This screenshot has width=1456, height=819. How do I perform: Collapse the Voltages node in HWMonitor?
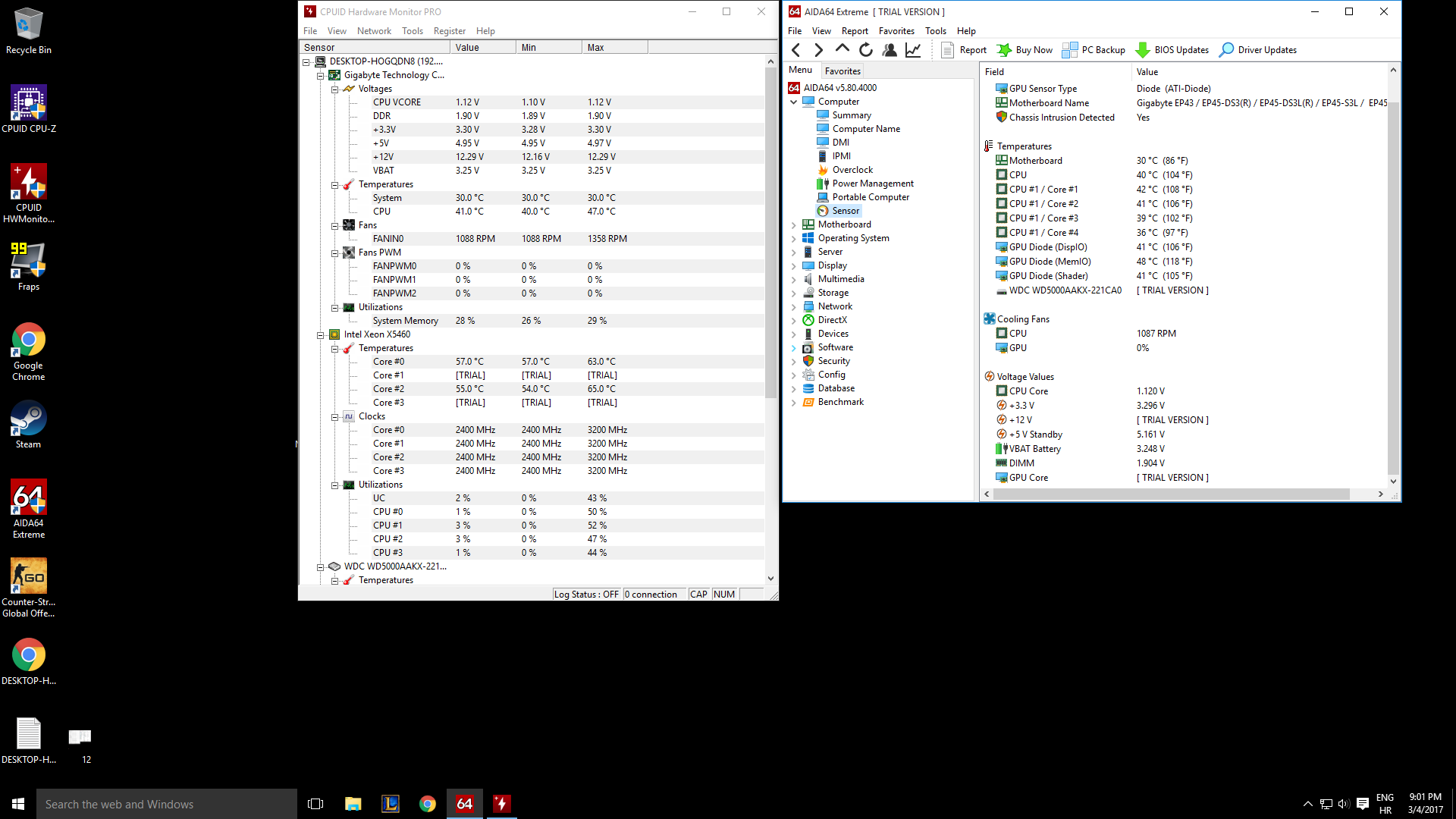pyautogui.click(x=334, y=89)
